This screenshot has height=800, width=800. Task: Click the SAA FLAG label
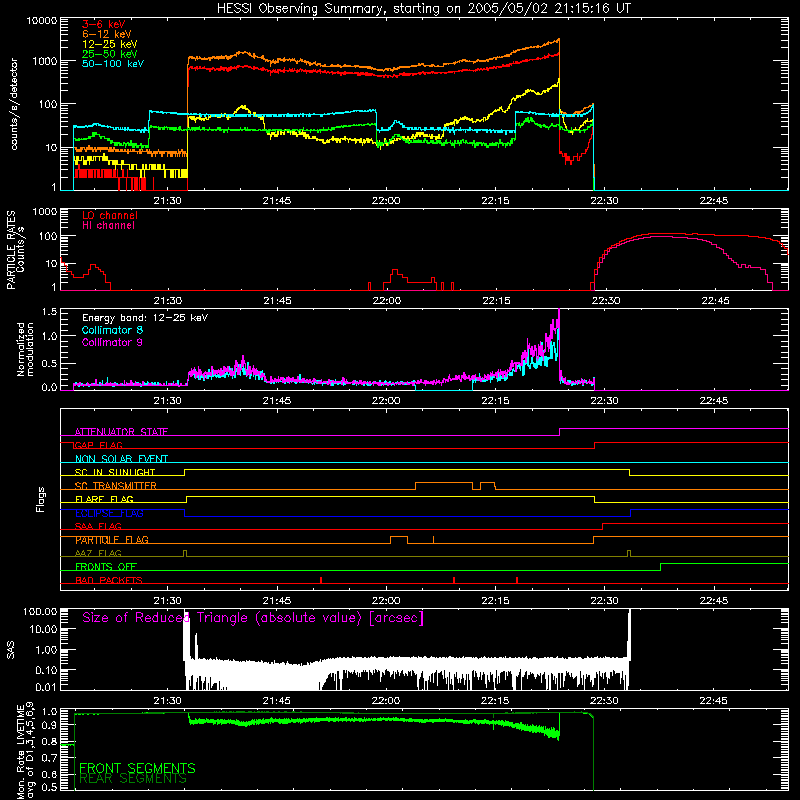98,526
